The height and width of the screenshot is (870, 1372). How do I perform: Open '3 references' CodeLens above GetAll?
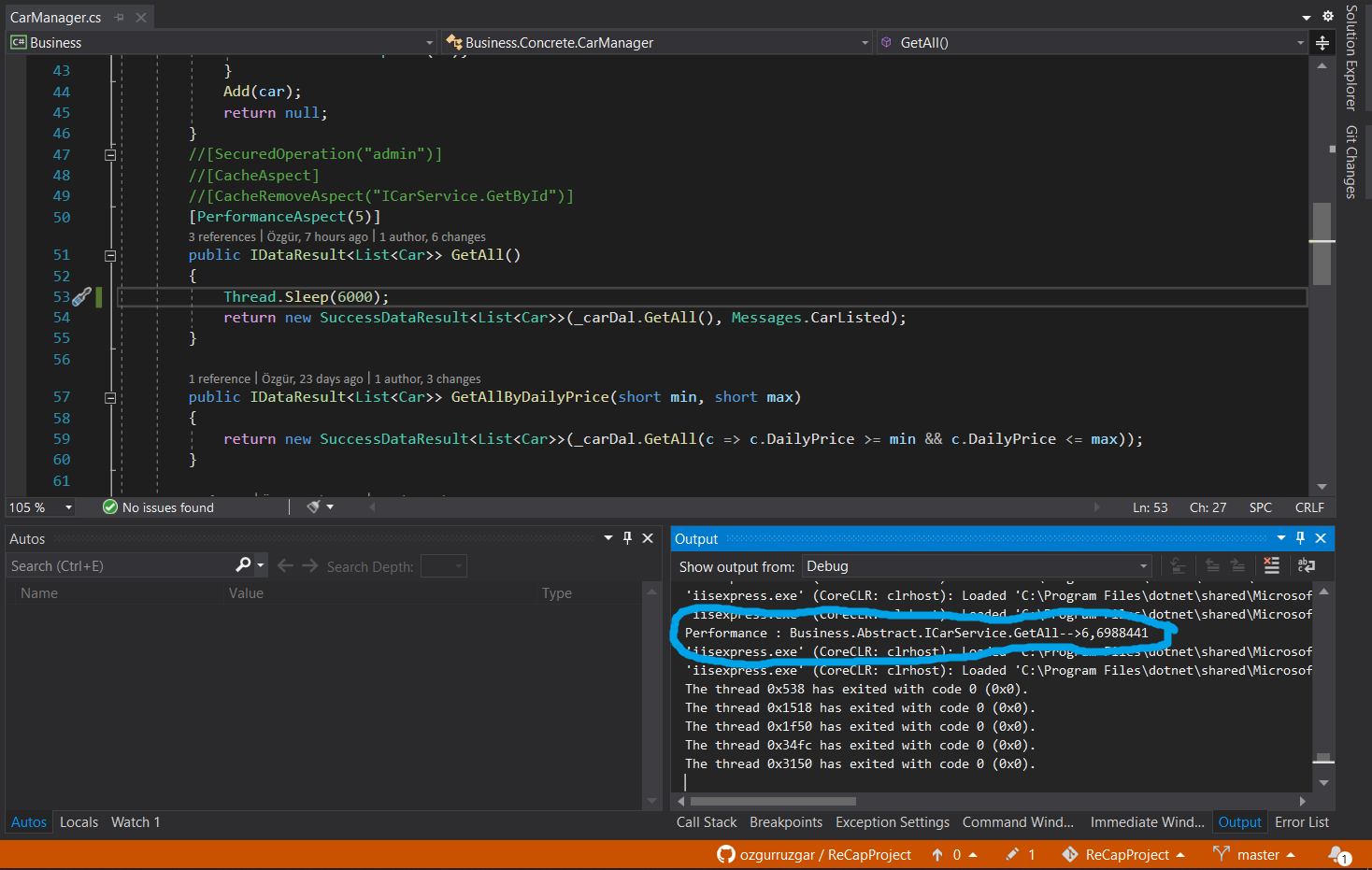pyautogui.click(x=222, y=237)
